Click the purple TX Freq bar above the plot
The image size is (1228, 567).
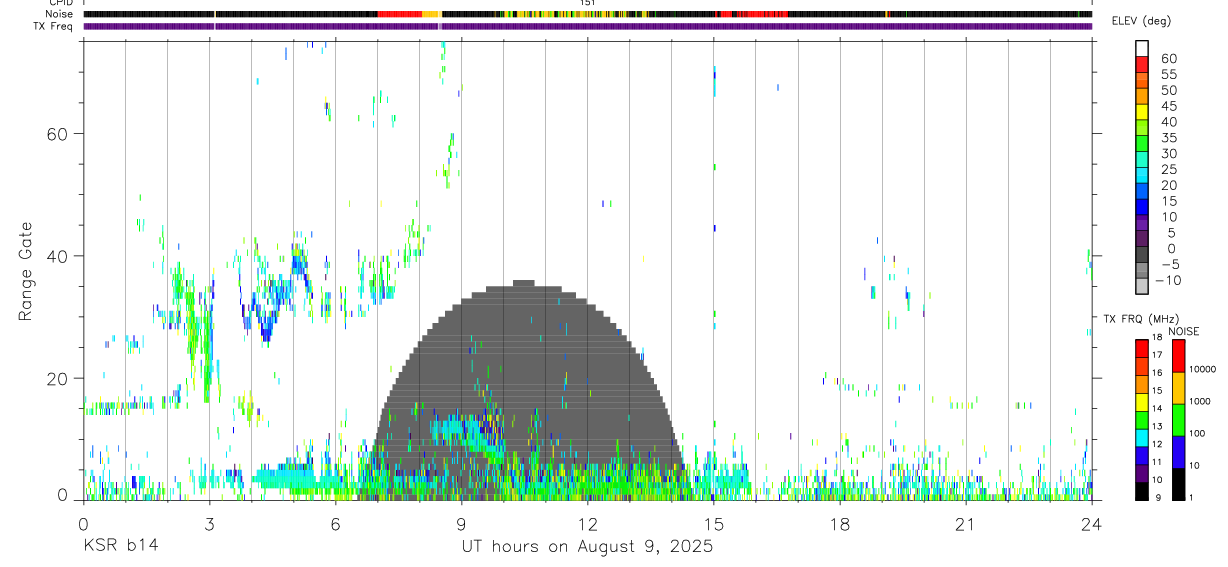tap(588, 26)
